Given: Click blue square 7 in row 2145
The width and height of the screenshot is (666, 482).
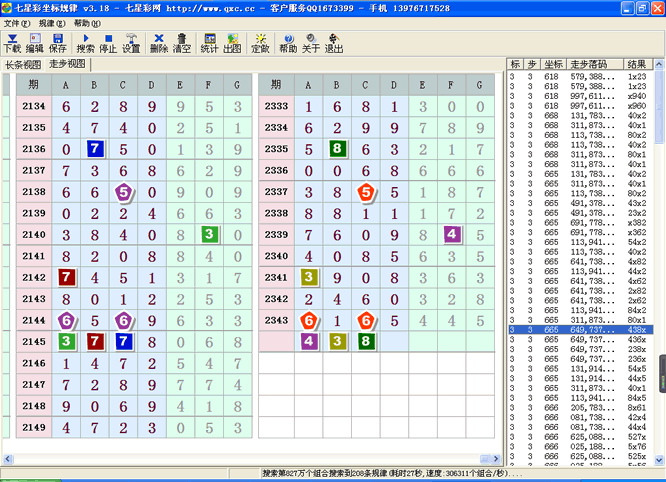Looking at the screenshot, I should pyautogui.click(x=123, y=341).
